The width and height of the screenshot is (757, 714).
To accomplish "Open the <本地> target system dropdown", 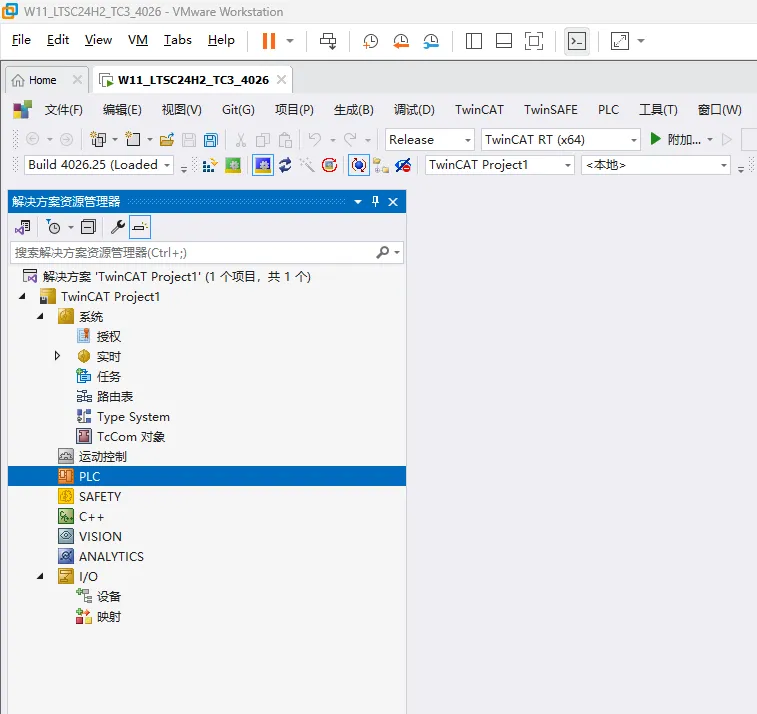I will (724, 166).
